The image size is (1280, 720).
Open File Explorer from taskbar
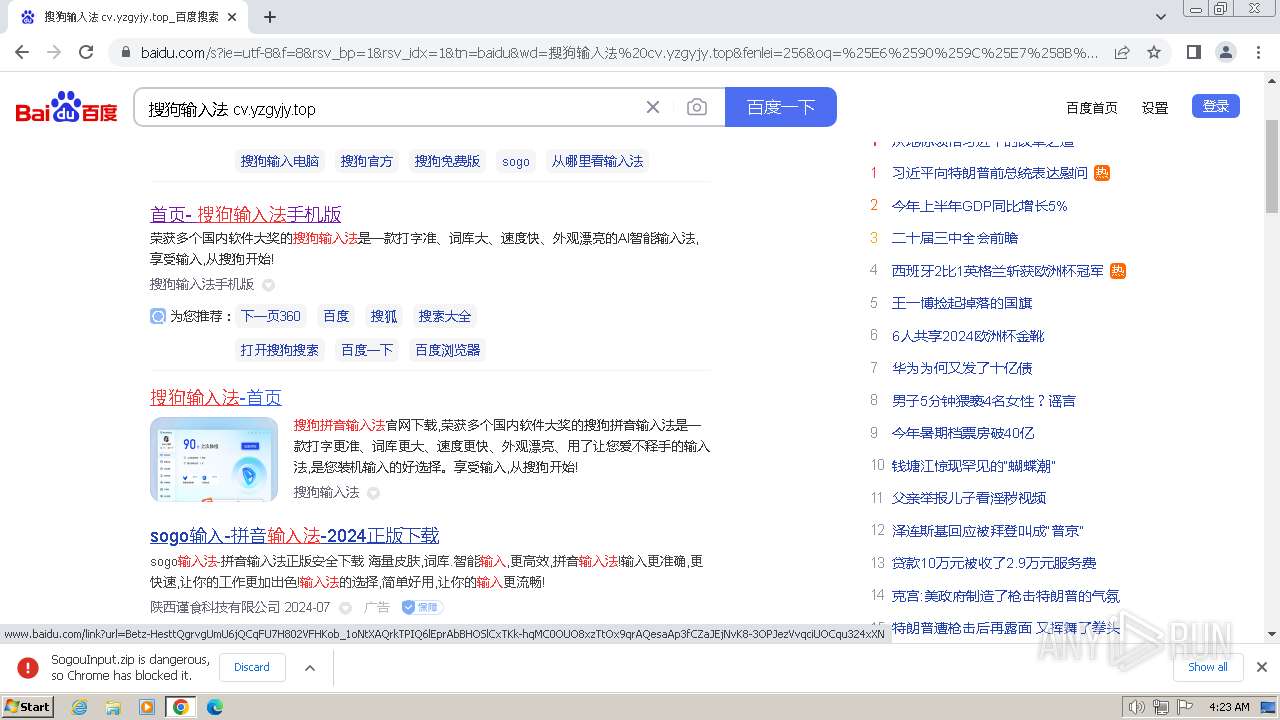(x=113, y=707)
